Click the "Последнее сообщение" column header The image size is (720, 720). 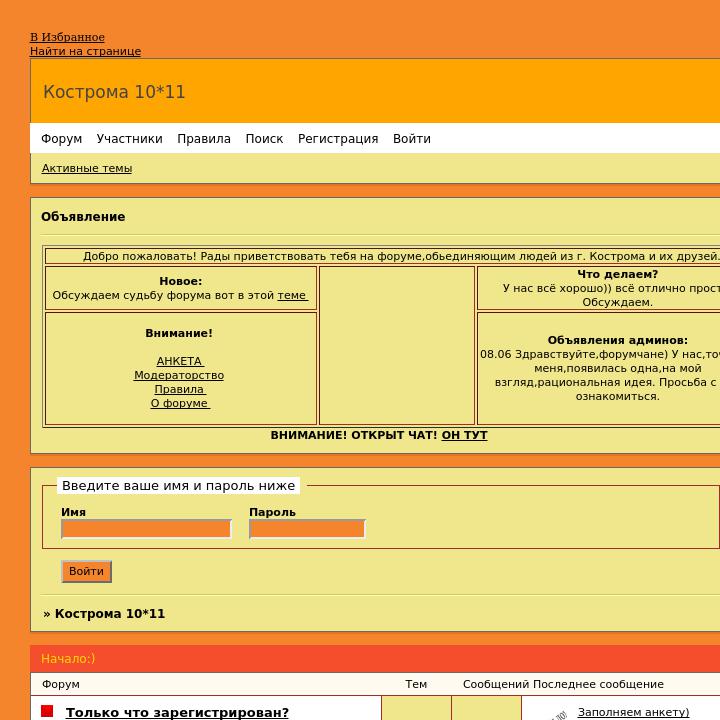[598, 684]
